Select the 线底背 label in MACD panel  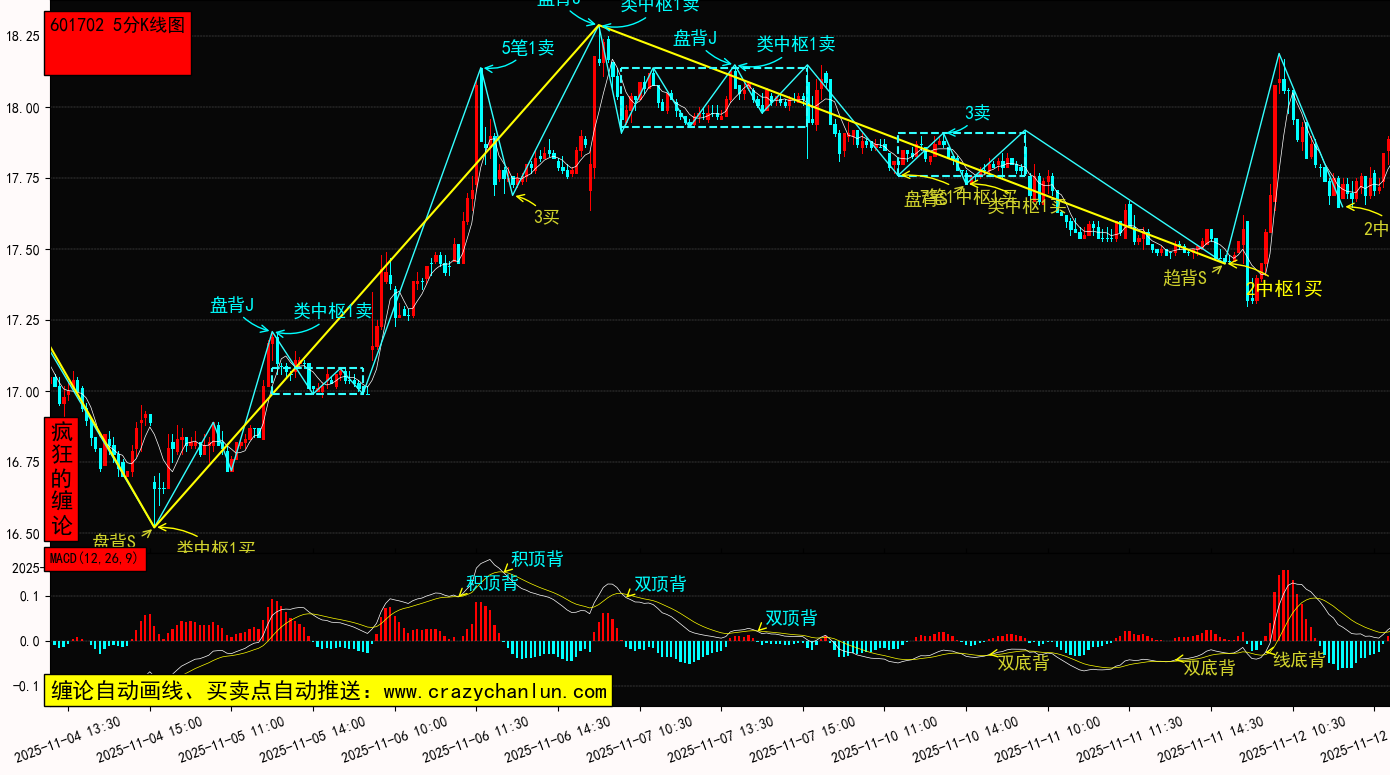1298,660
